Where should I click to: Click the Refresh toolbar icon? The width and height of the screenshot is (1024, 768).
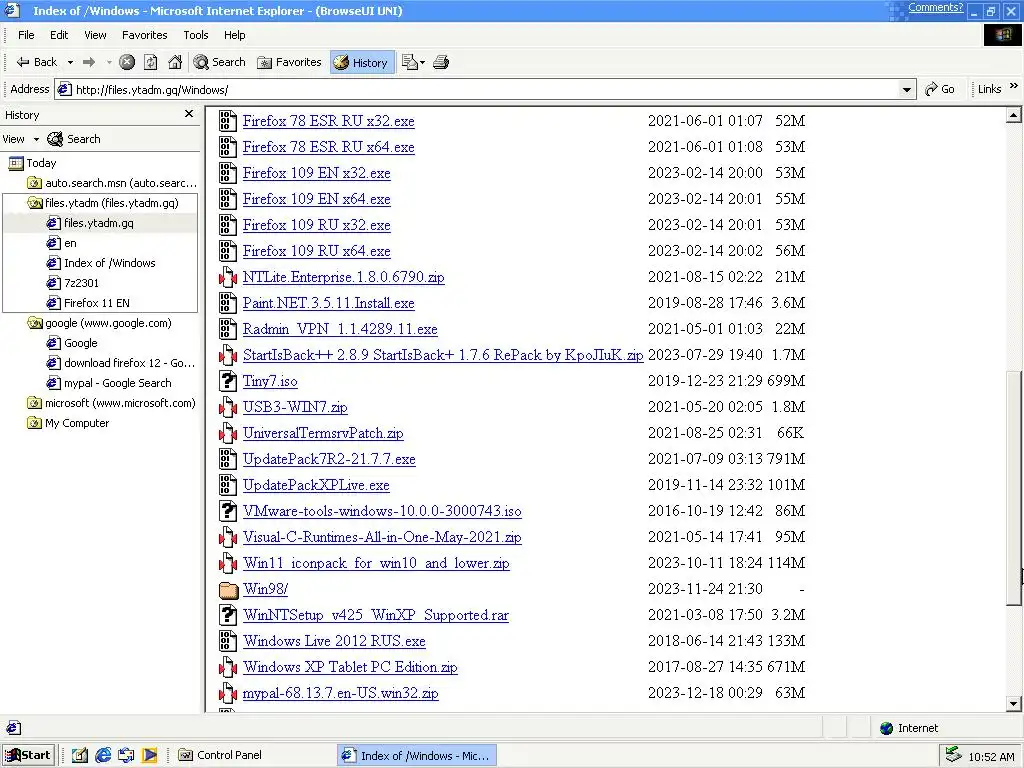pos(151,62)
